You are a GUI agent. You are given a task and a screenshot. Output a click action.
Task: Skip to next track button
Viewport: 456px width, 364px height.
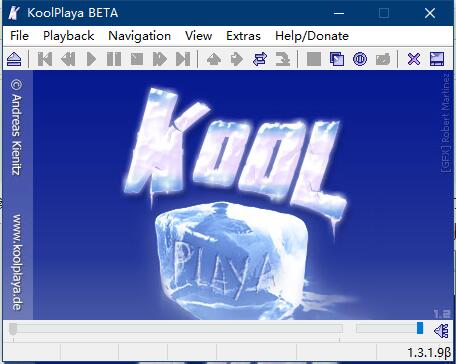(x=183, y=59)
